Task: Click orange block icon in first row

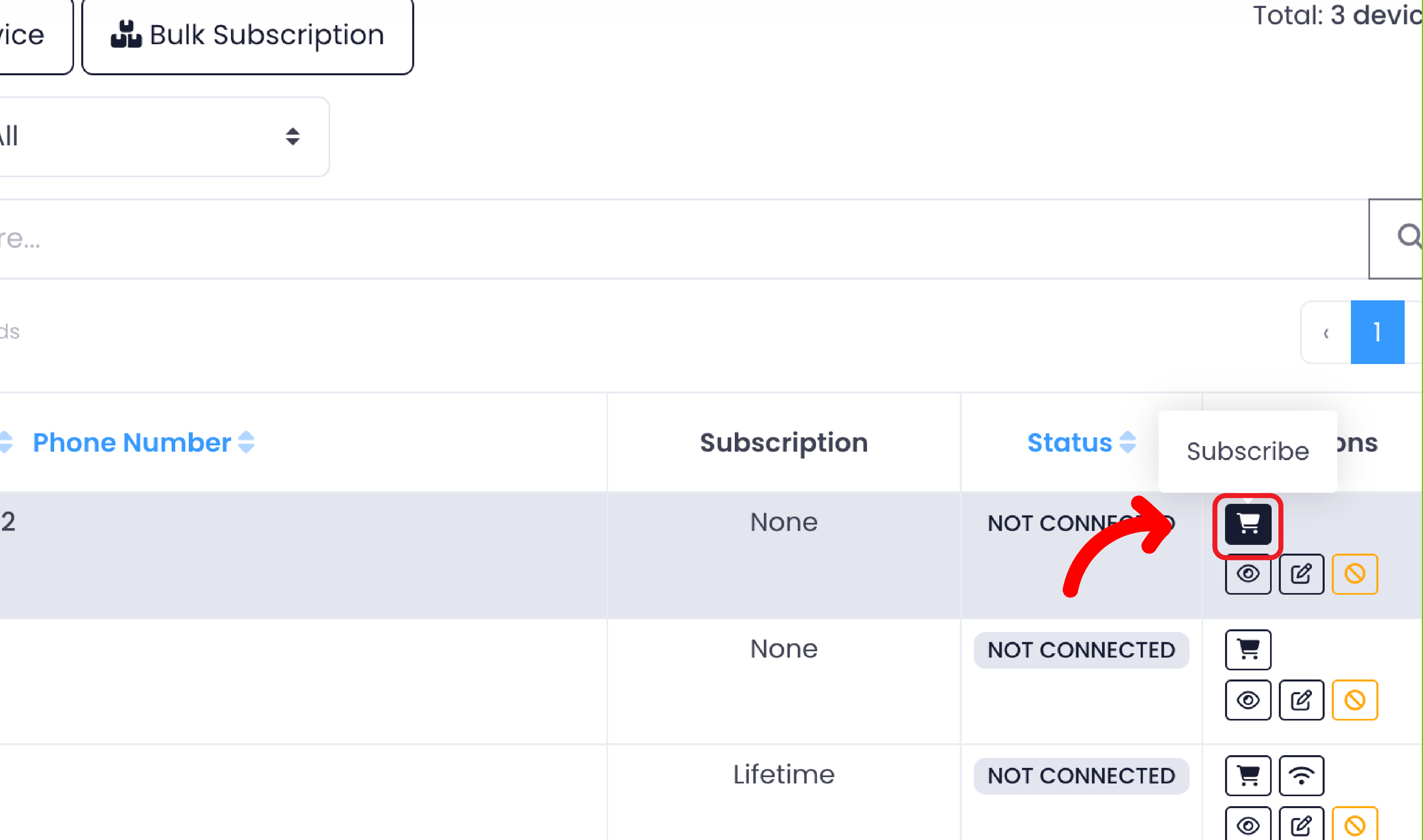Action: 1354,574
